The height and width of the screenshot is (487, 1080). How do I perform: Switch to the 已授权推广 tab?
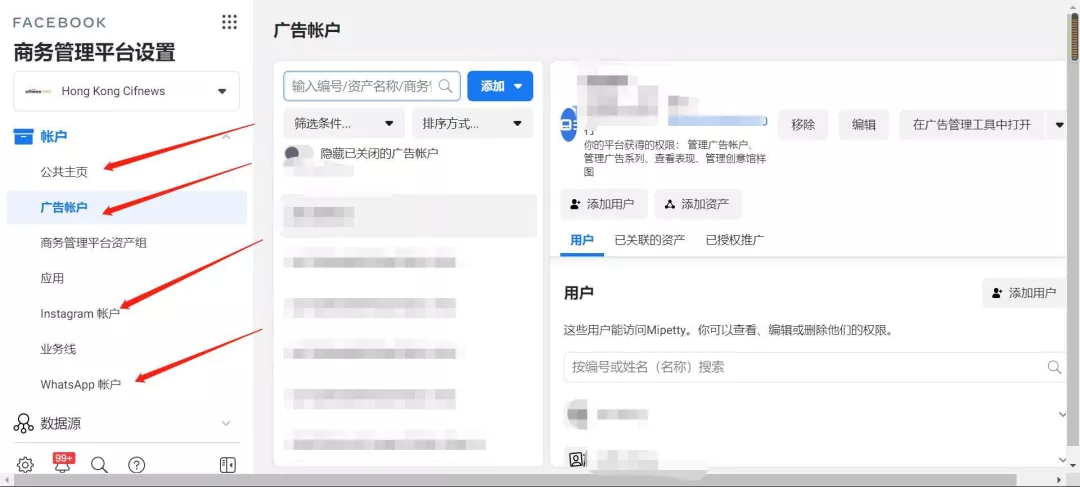click(735, 240)
